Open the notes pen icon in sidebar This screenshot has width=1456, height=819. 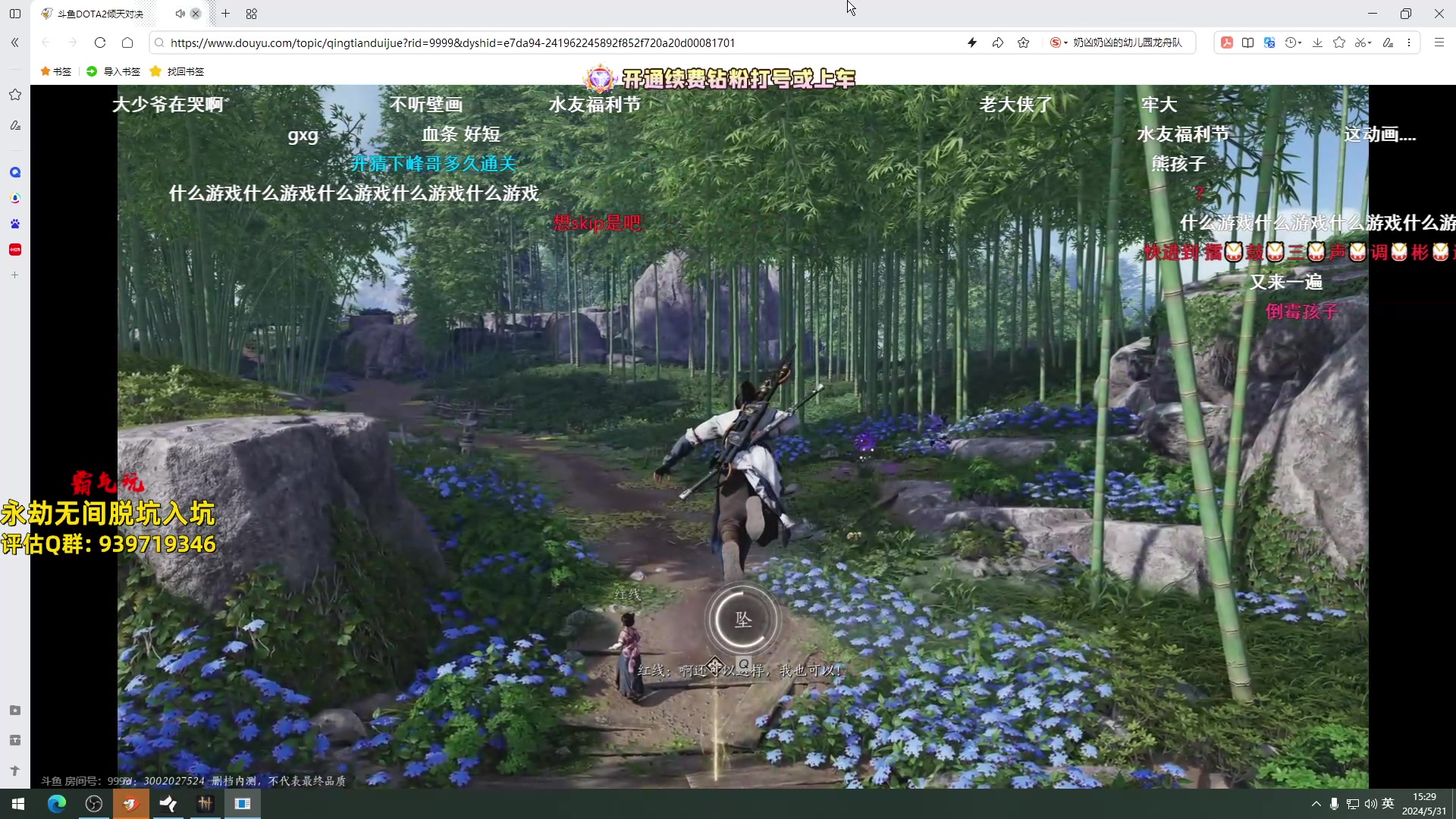tap(14, 125)
